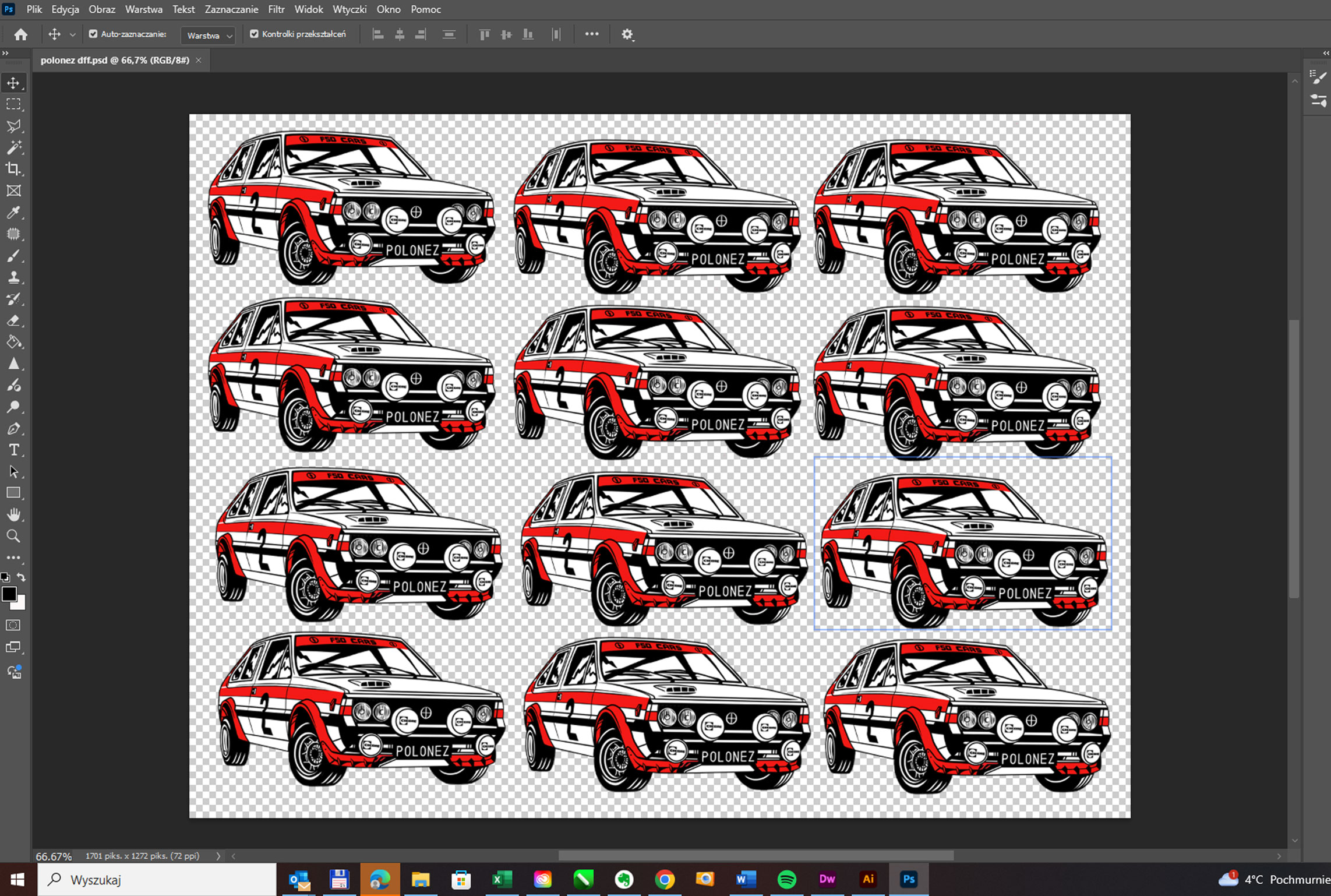
Task: Toggle the Kontrolki przekształceń checkbox
Action: pos(254,34)
